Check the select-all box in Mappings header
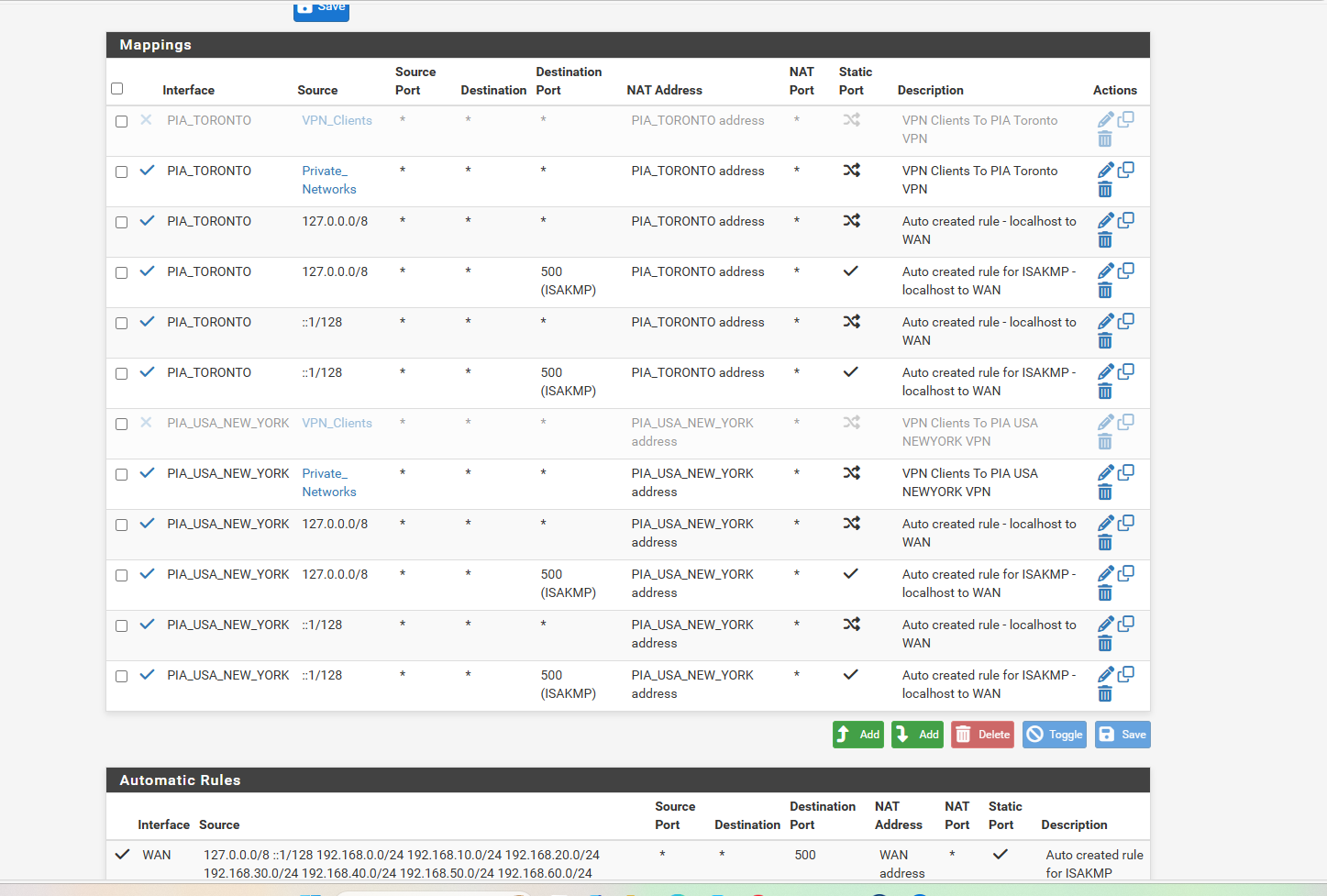This screenshot has width=1327, height=896. click(116, 89)
